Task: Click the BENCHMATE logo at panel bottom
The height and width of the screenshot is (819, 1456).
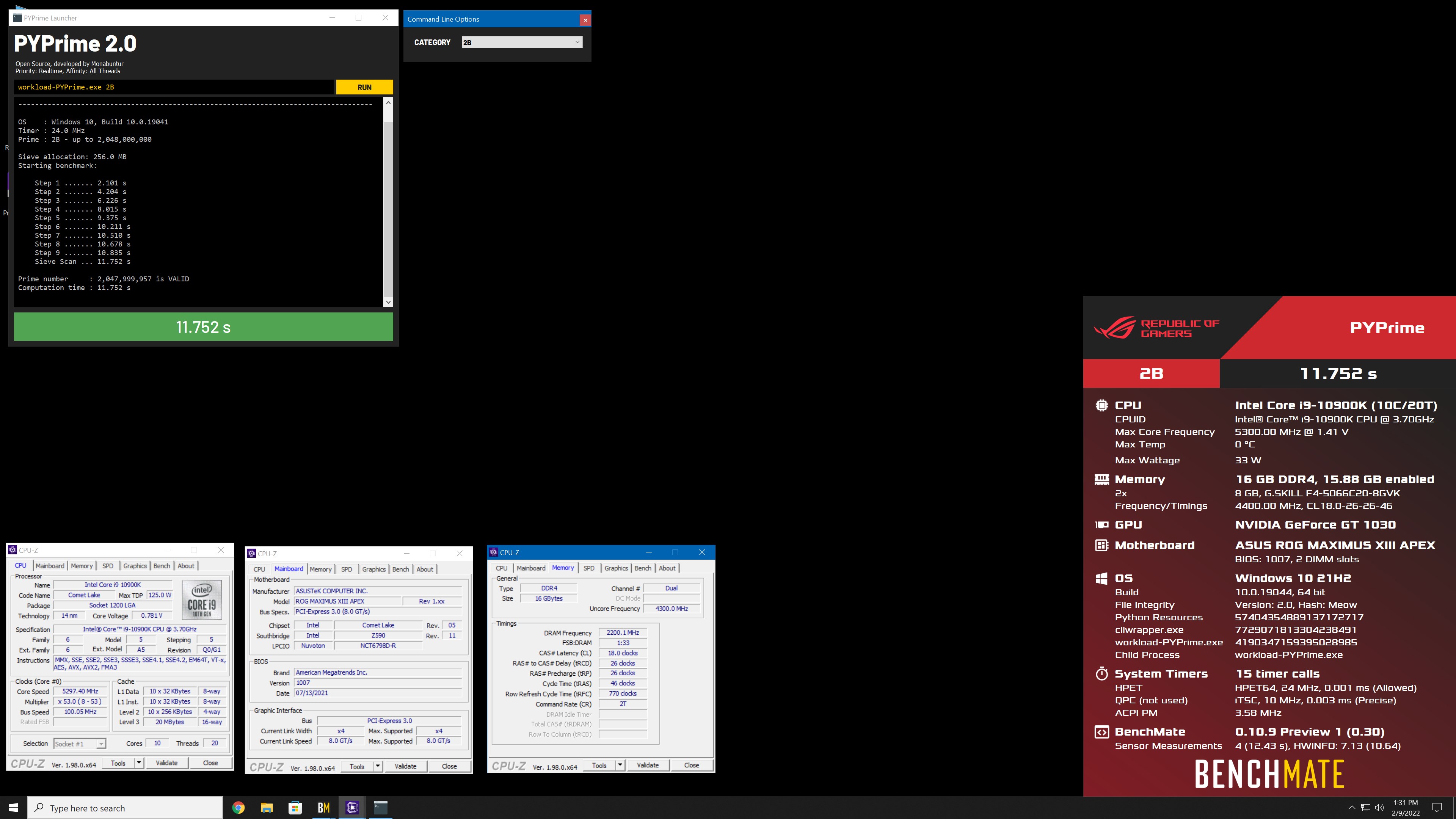Action: click(x=1269, y=774)
